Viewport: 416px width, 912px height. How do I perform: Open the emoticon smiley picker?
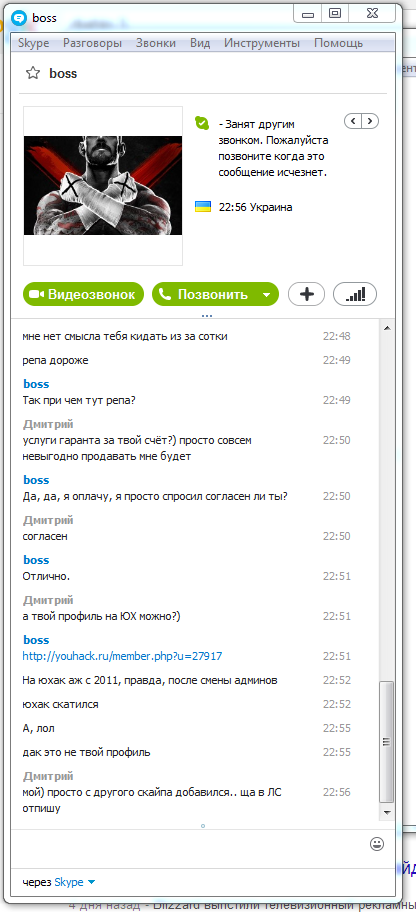377,843
